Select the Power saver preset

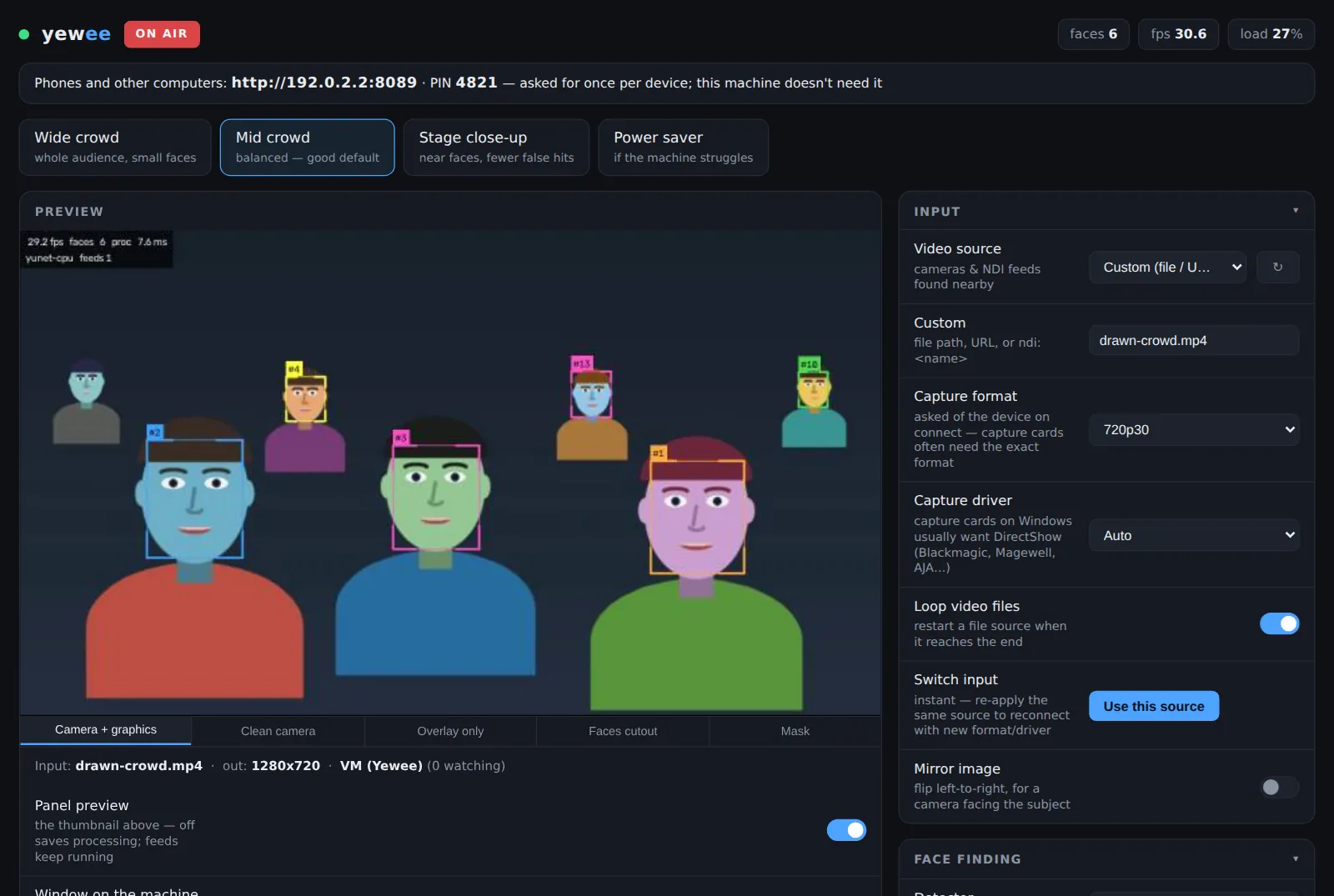pyautogui.click(x=683, y=147)
